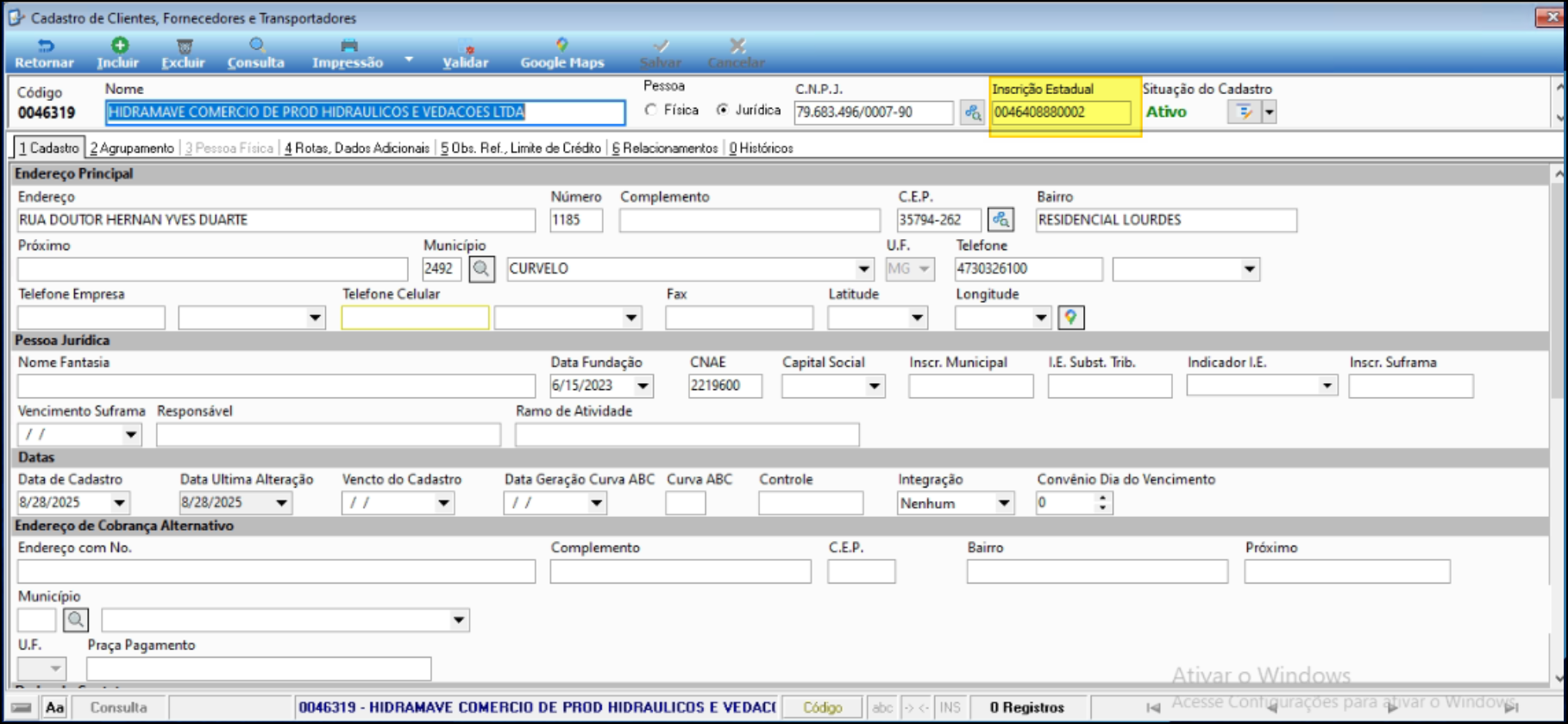Image resolution: width=1568 pixels, height=724 pixels.
Task: Open the Indicador I.E. dropdown
Action: pos(1327,386)
